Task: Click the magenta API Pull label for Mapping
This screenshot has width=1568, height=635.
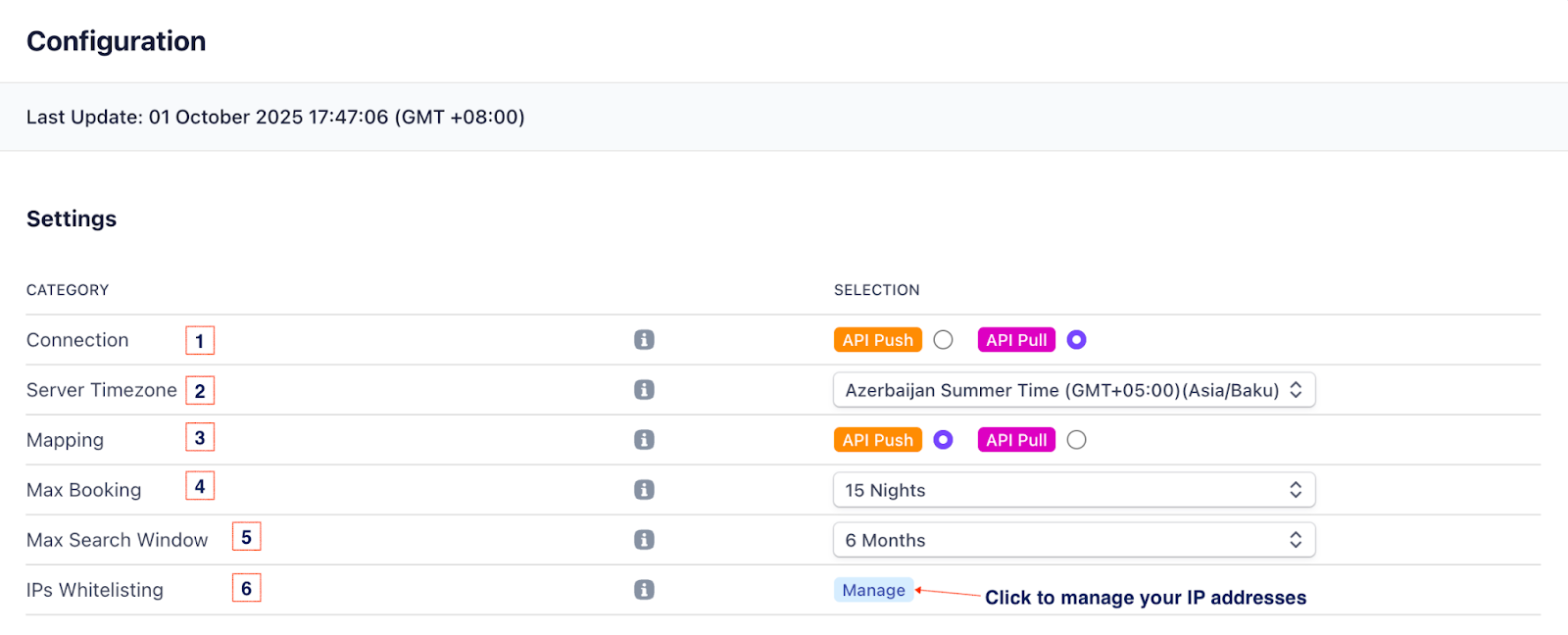Action: coord(1016,440)
